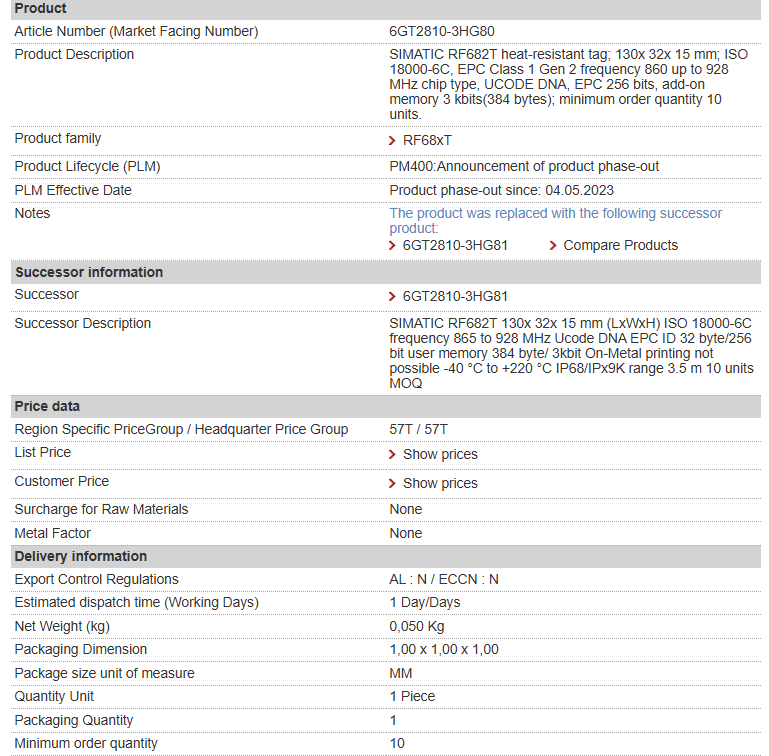Click the PM400 phase-out announcement text
The width and height of the screenshot is (769, 756).
tap(524, 167)
